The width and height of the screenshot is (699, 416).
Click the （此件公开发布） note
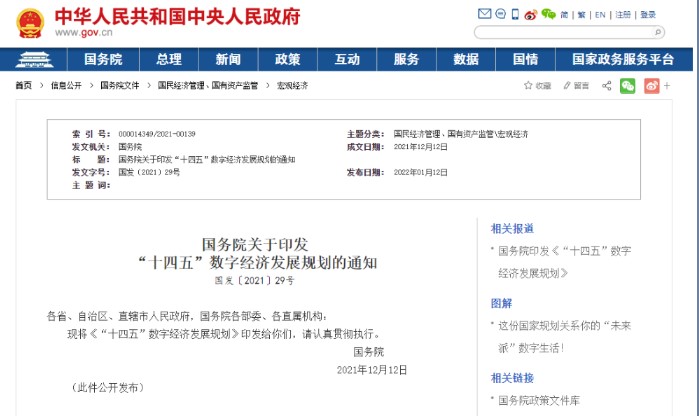[107, 387]
